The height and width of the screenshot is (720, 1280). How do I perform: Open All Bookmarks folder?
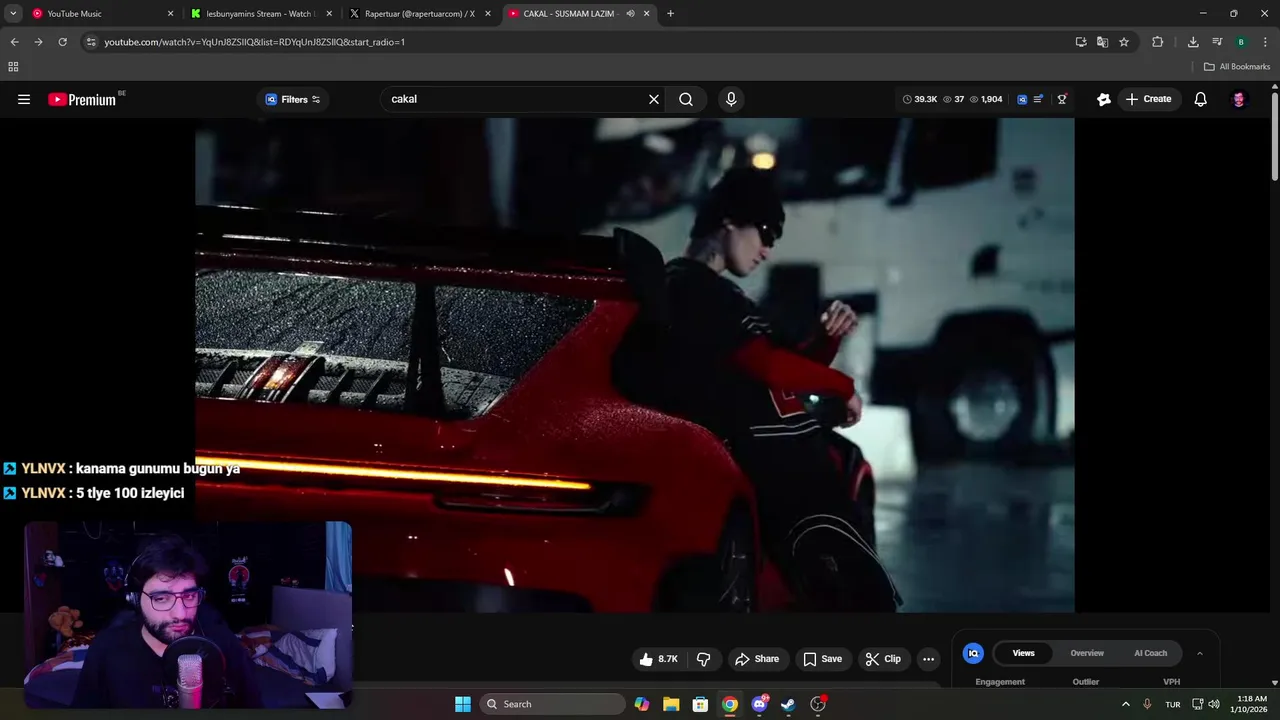coord(1237,67)
